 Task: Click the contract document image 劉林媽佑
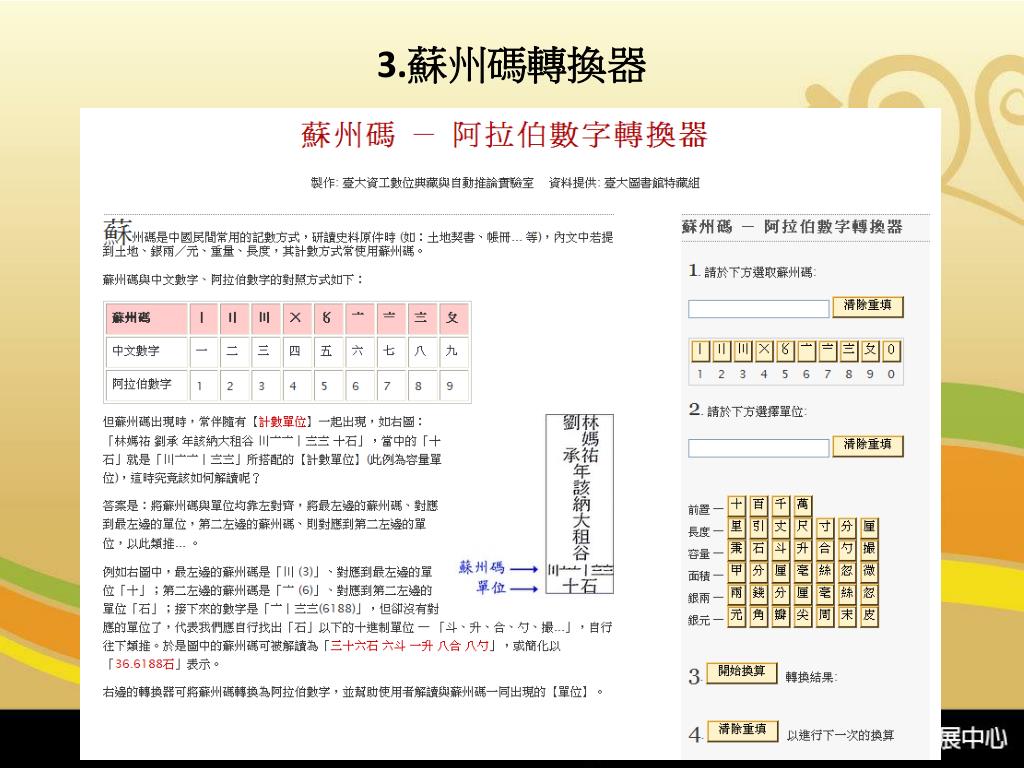click(x=580, y=504)
